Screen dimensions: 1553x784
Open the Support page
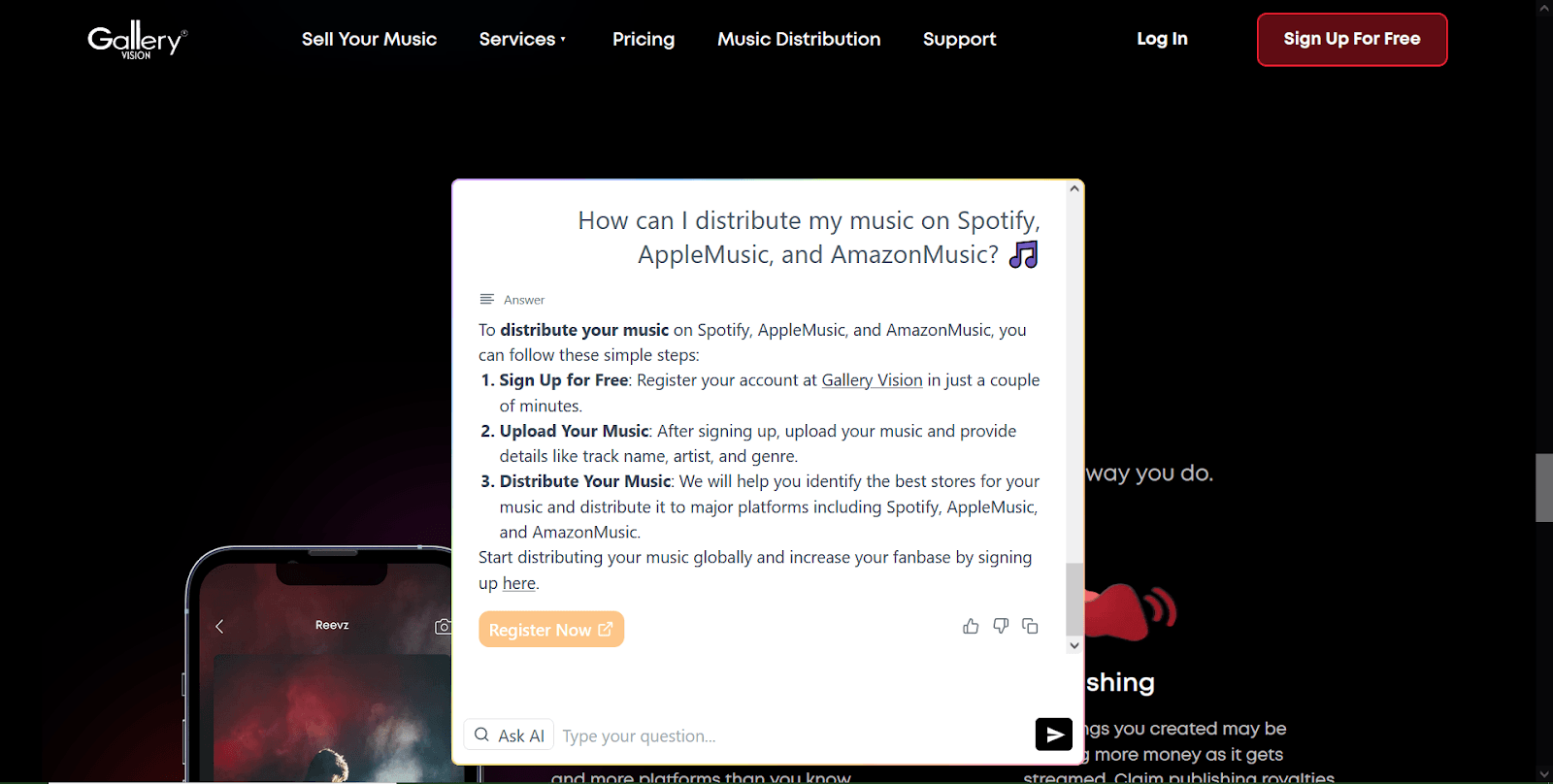pyautogui.click(x=959, y=39)
